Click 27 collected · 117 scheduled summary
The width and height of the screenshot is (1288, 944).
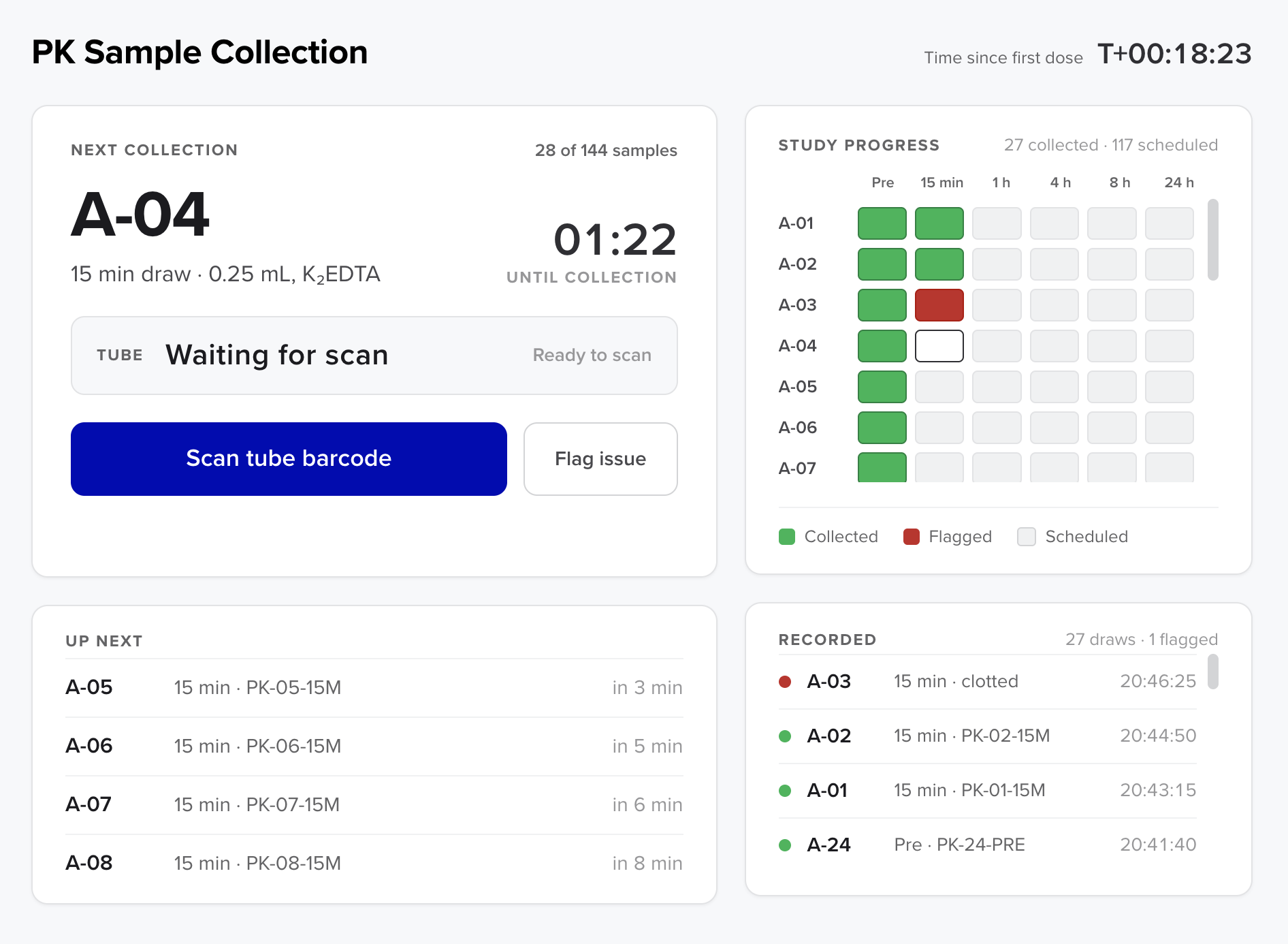(x=1111, y=145)
